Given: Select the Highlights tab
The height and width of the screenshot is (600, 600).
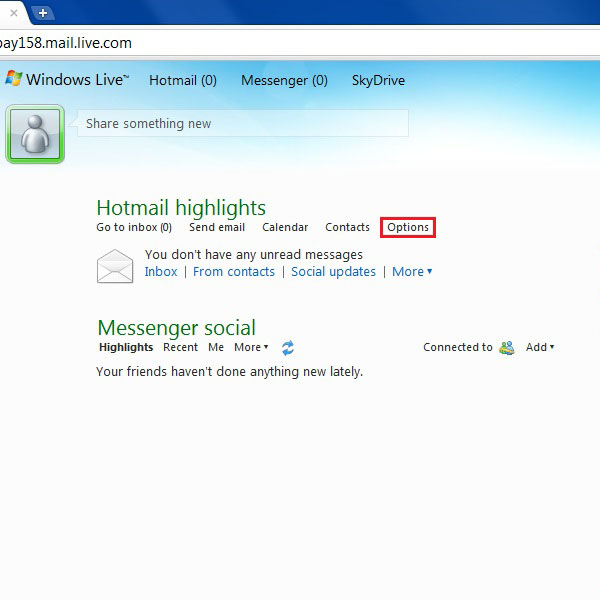Looking at the screenshot, I should (126, 347).
